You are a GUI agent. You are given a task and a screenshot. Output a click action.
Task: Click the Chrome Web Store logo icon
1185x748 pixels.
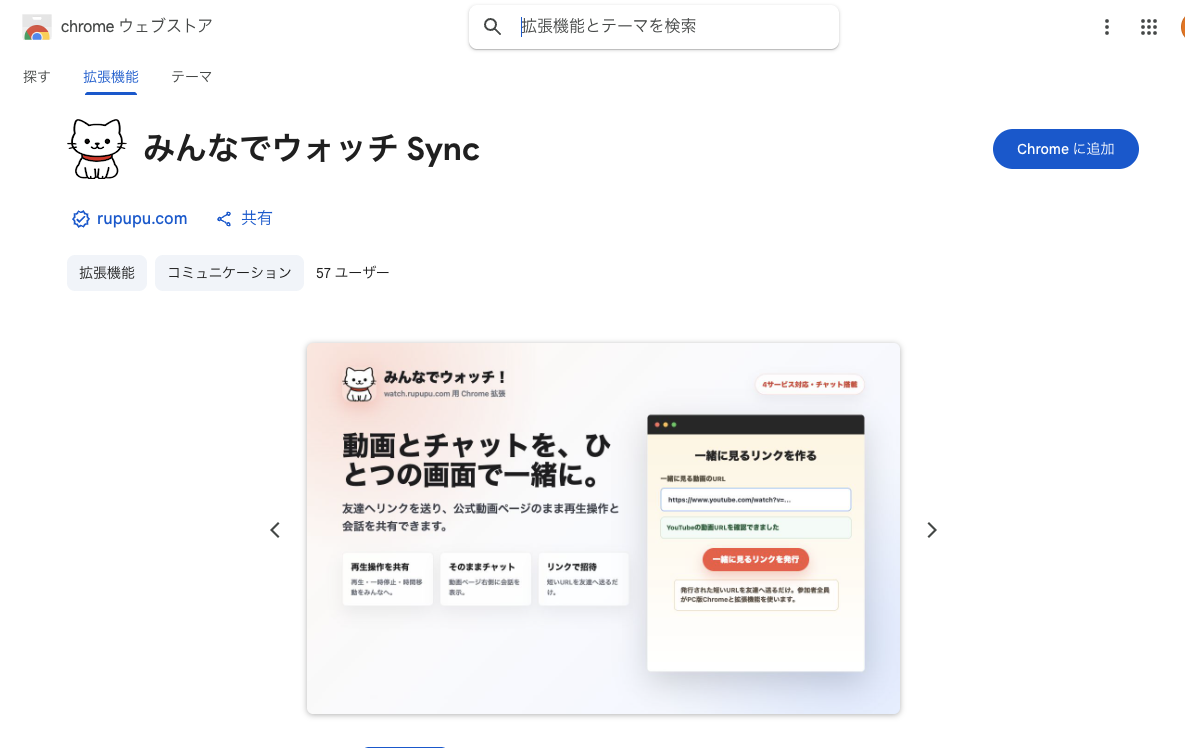36,27
